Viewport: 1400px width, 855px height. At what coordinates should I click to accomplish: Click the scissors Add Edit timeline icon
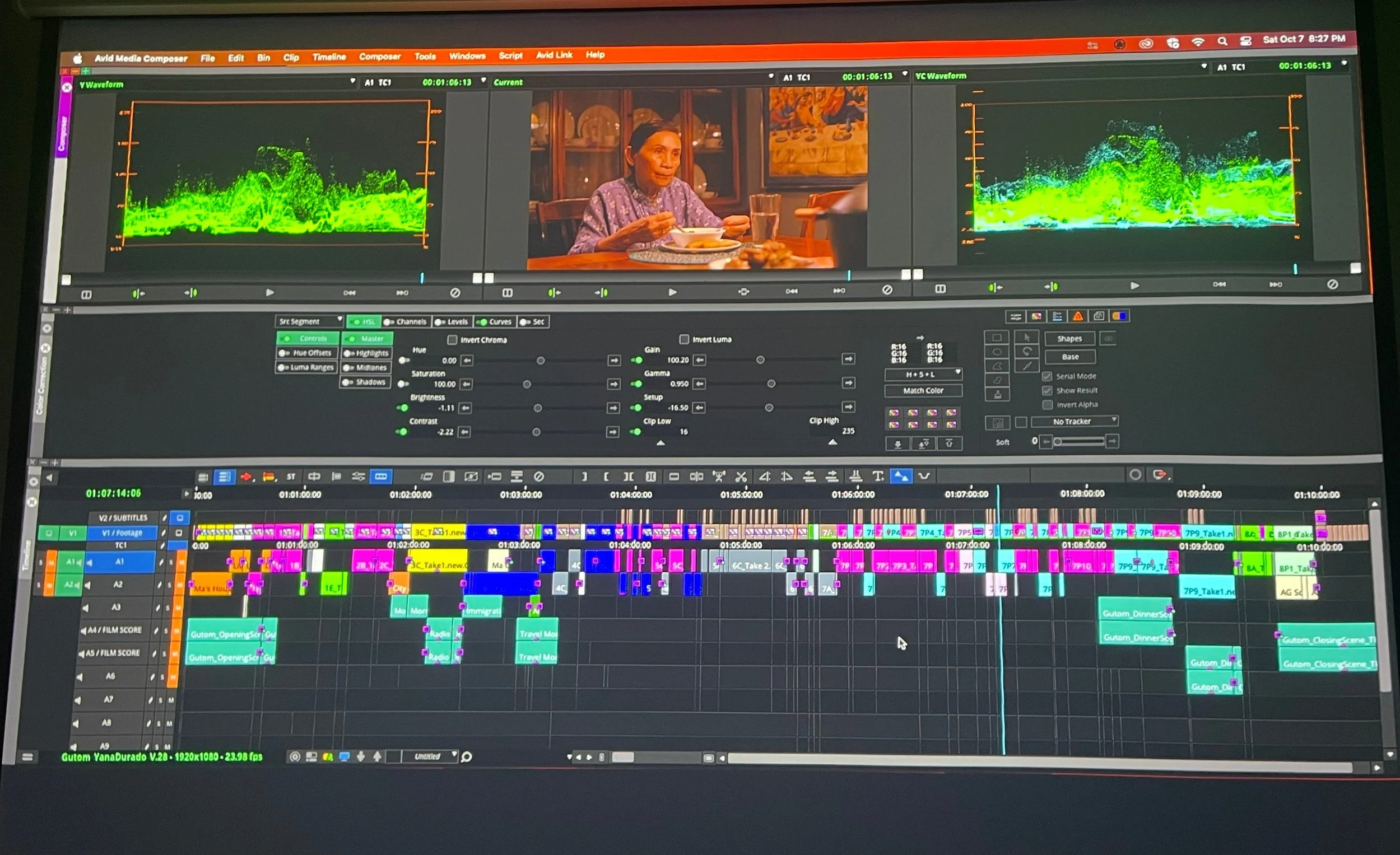click(741, 476)
